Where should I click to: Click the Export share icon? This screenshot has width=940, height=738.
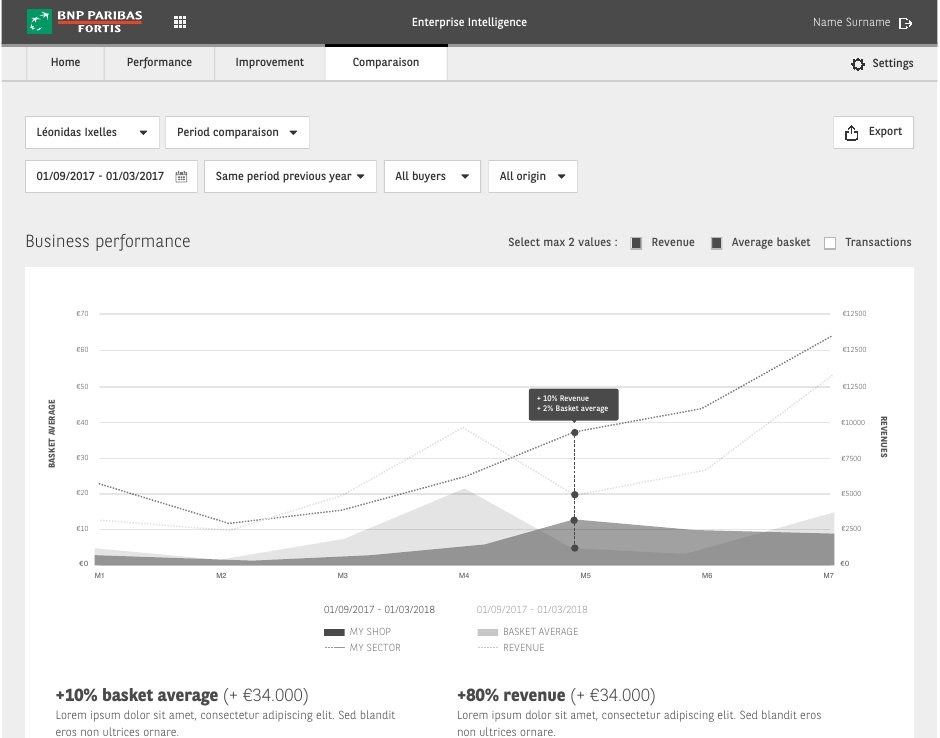coord(851,132)
